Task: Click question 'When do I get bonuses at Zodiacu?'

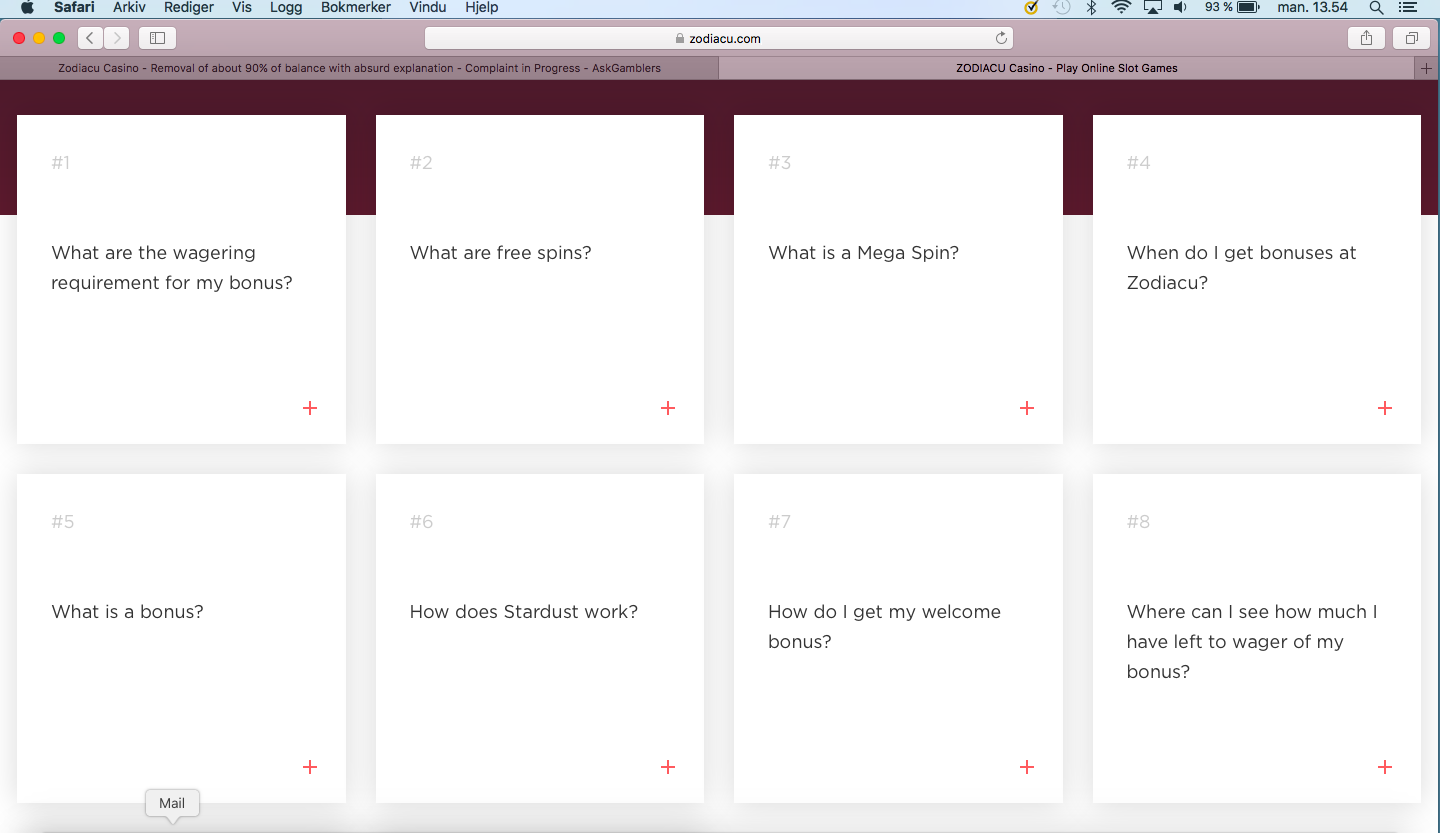Action: 1241,268
